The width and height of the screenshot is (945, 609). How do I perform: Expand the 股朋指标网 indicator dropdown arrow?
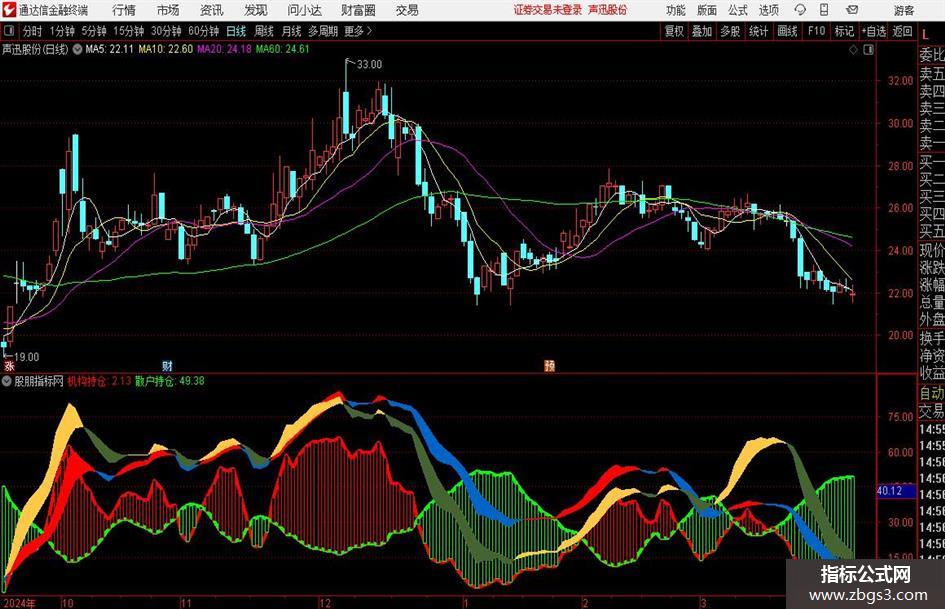(x=7, y=381)
